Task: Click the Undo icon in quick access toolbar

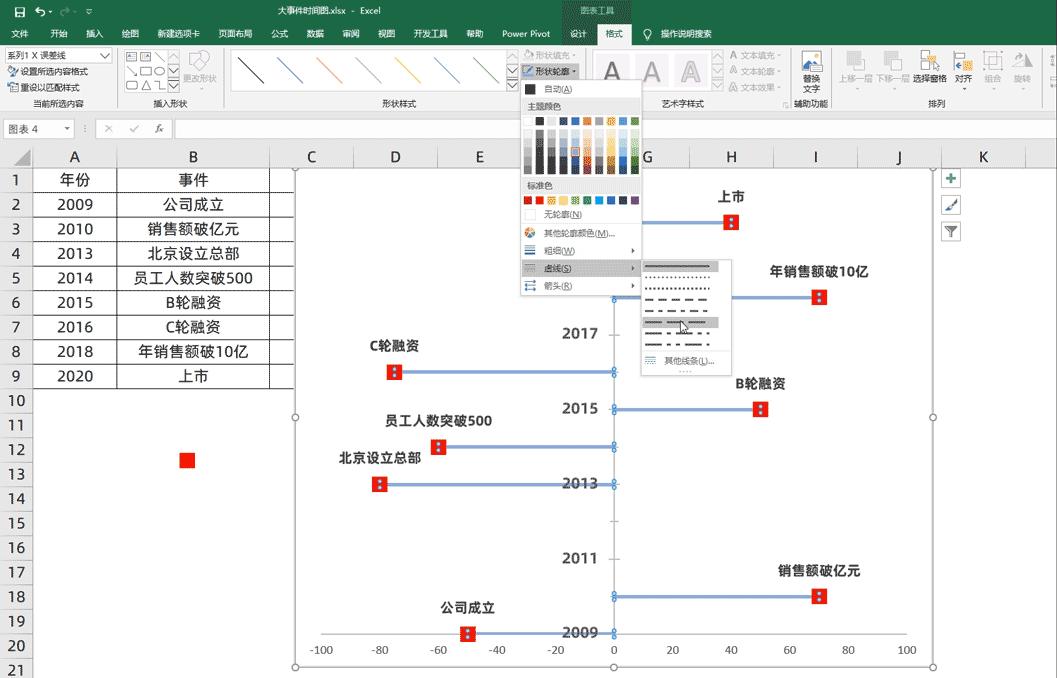Action: (42, 12)
